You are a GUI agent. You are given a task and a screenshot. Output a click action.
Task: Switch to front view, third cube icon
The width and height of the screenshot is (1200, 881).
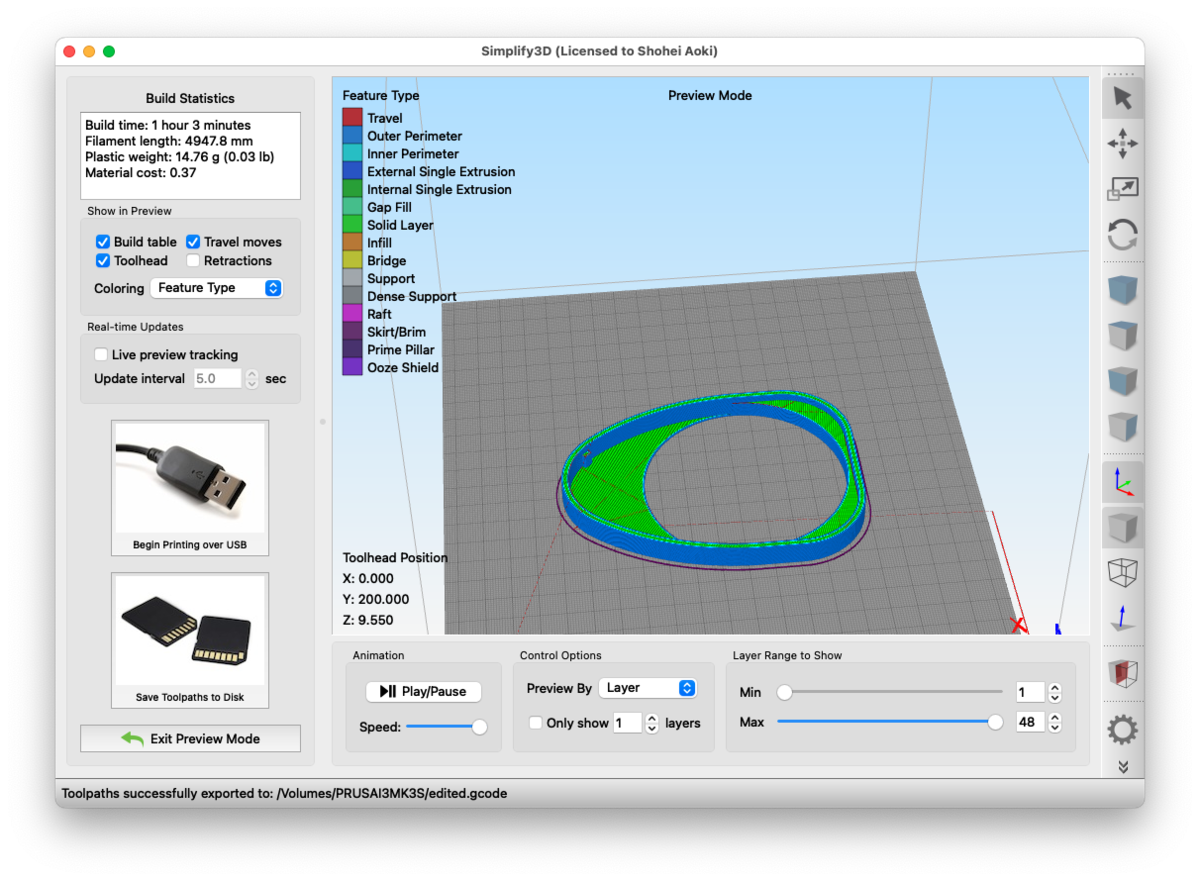pyautogui.click(x=1123, y=382)
